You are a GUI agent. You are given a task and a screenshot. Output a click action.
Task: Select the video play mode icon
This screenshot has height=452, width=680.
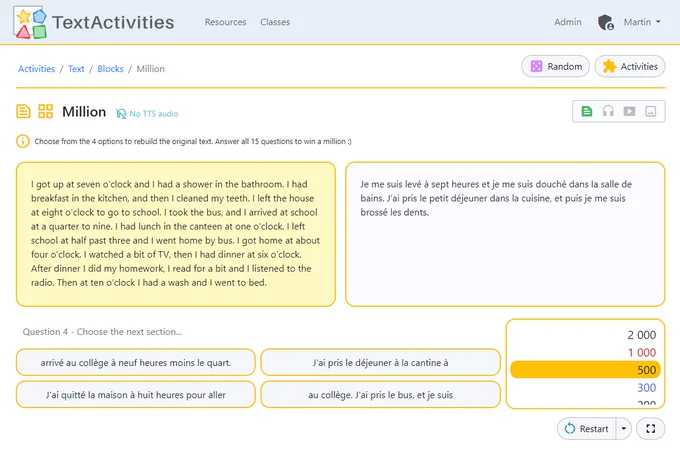(x=629, y=111)
